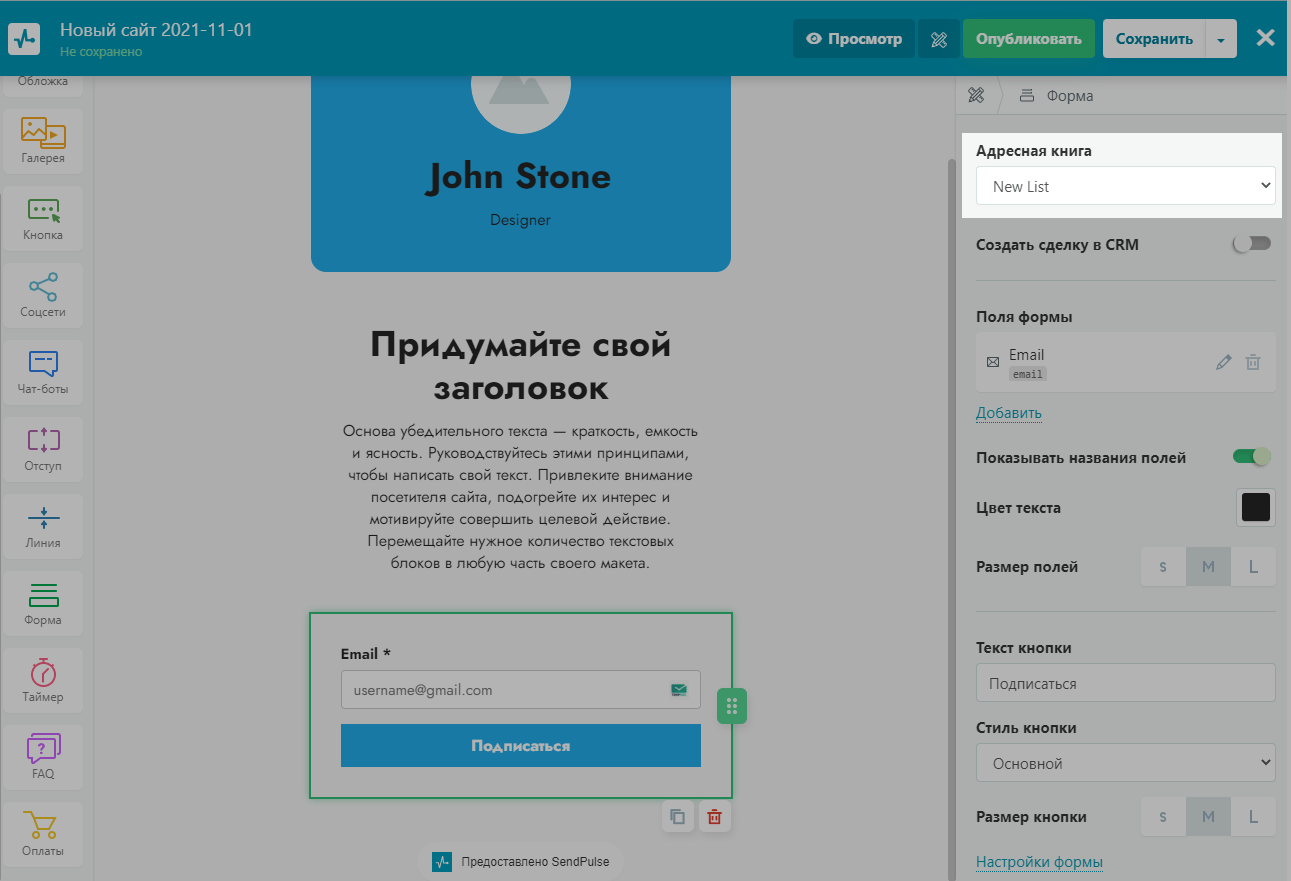
Task: Select the Button block icon
Action: pos(43,217)
